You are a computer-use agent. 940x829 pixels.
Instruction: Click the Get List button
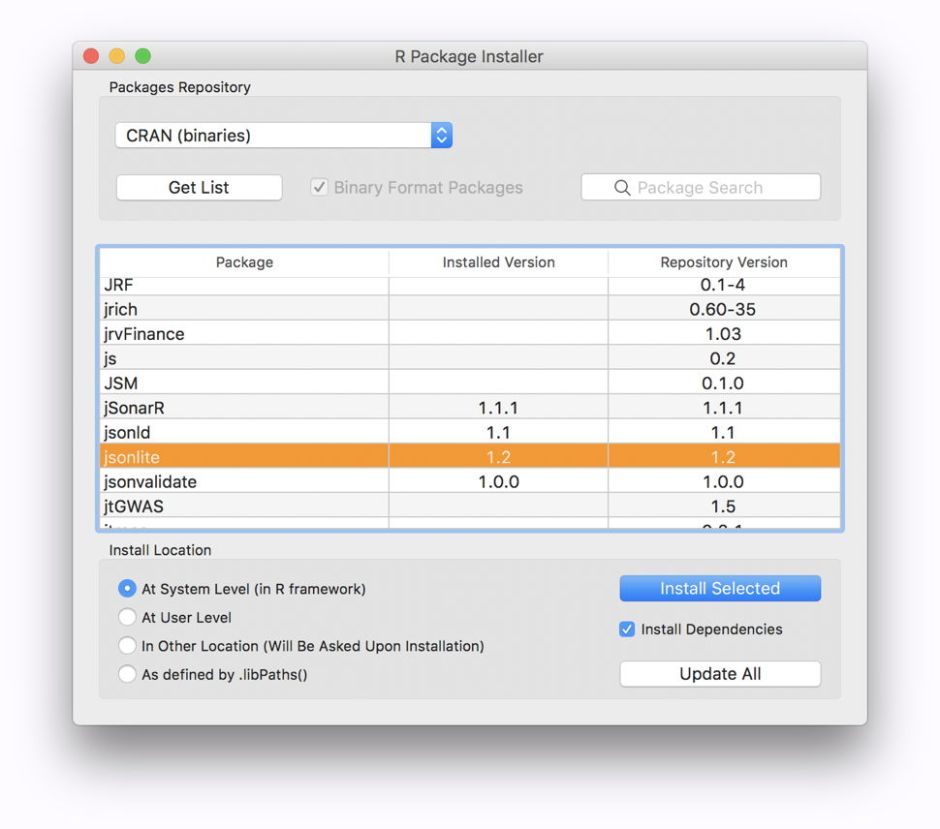pos(199,188)
